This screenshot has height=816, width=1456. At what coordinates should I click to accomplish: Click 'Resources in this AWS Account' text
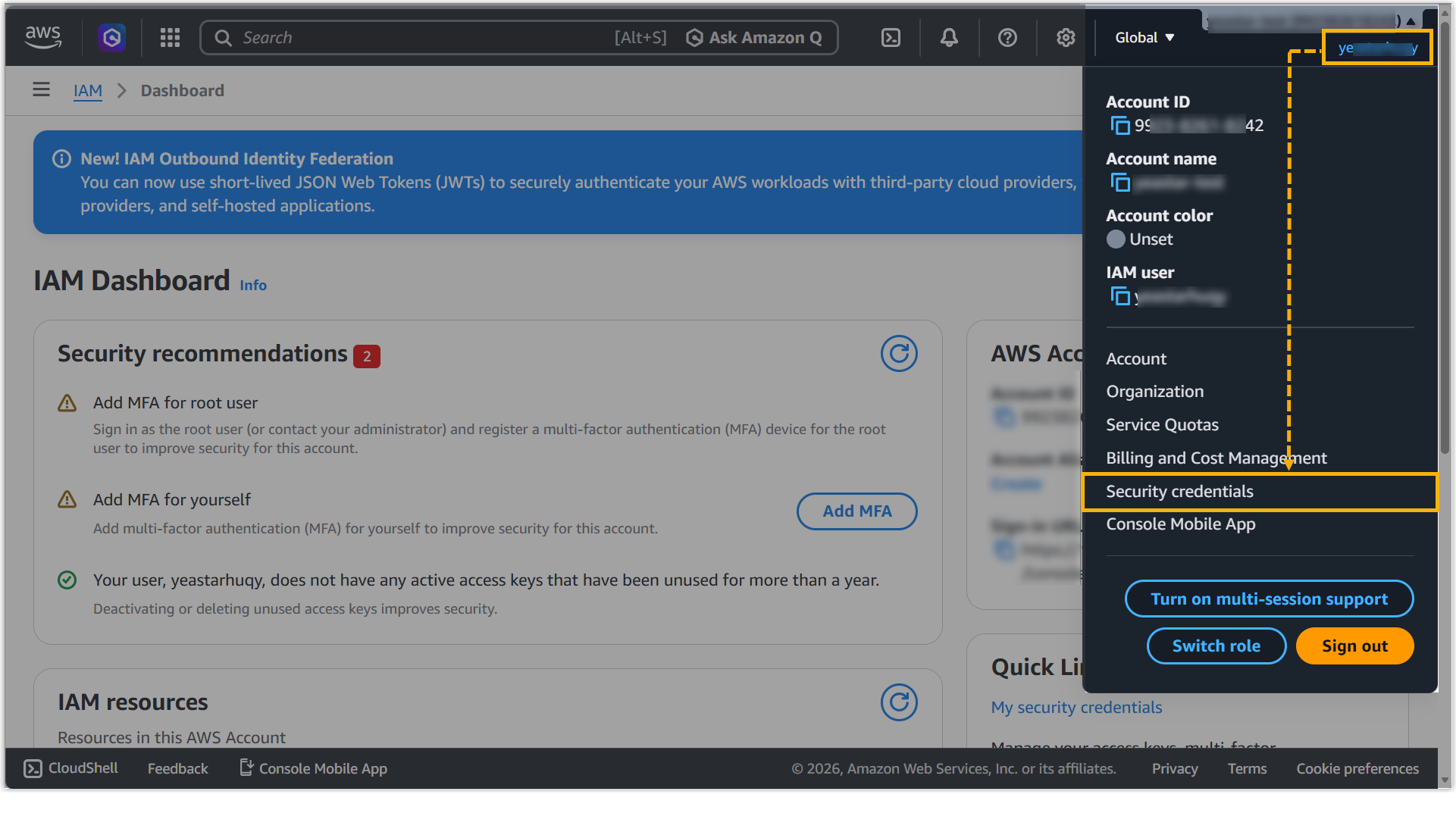[172, 738]
